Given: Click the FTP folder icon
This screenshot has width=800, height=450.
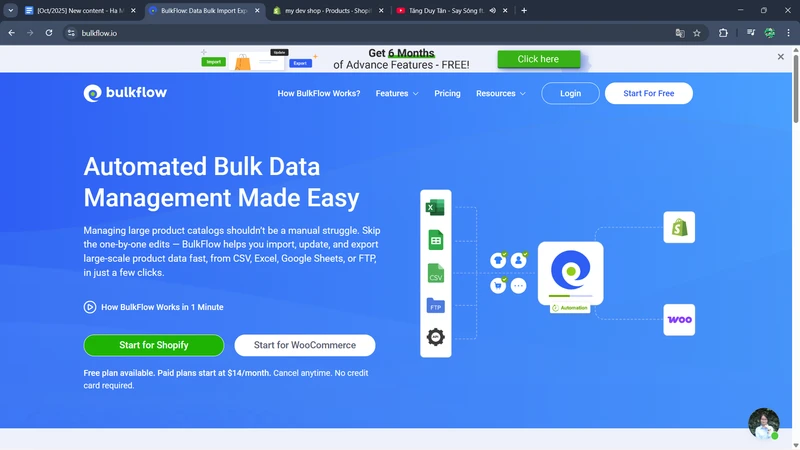Looking at the screenshot, I should [x=435, y=306].
